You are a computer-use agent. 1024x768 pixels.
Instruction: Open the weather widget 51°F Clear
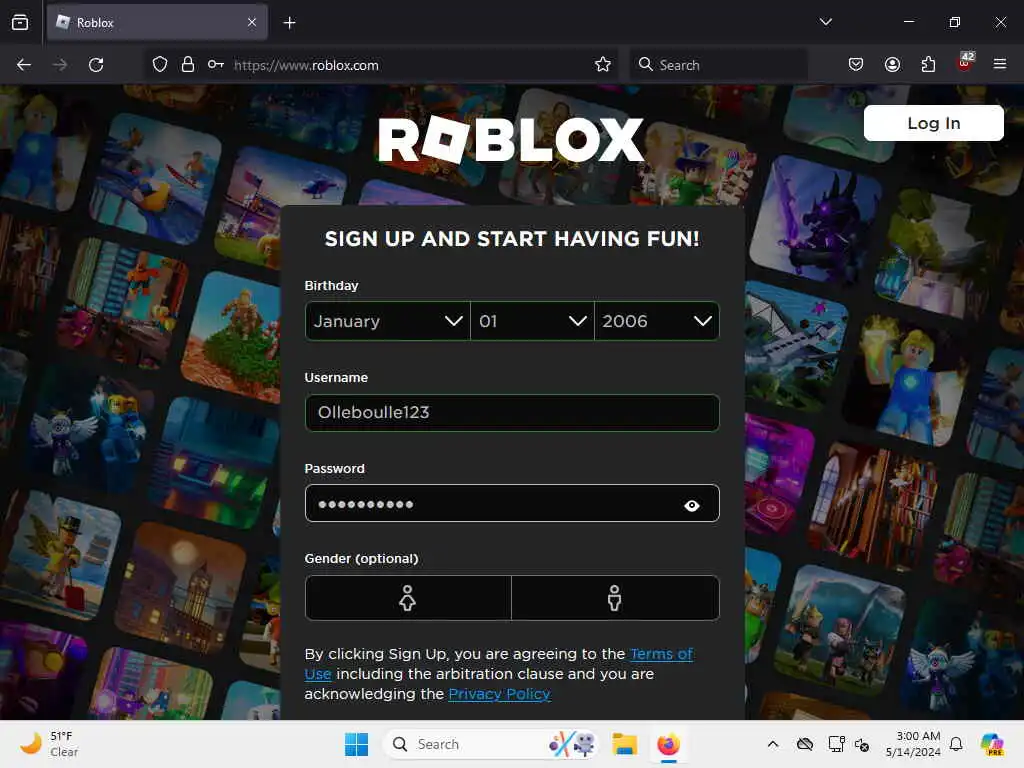pos(49,744)
